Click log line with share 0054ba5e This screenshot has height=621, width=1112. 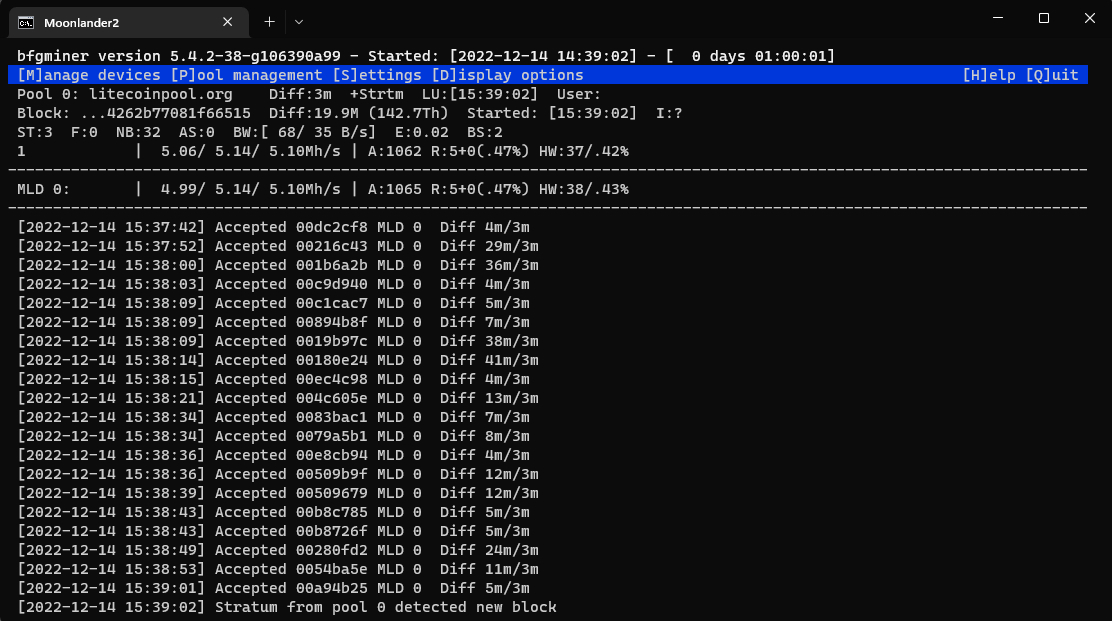[x=278, y=569]
